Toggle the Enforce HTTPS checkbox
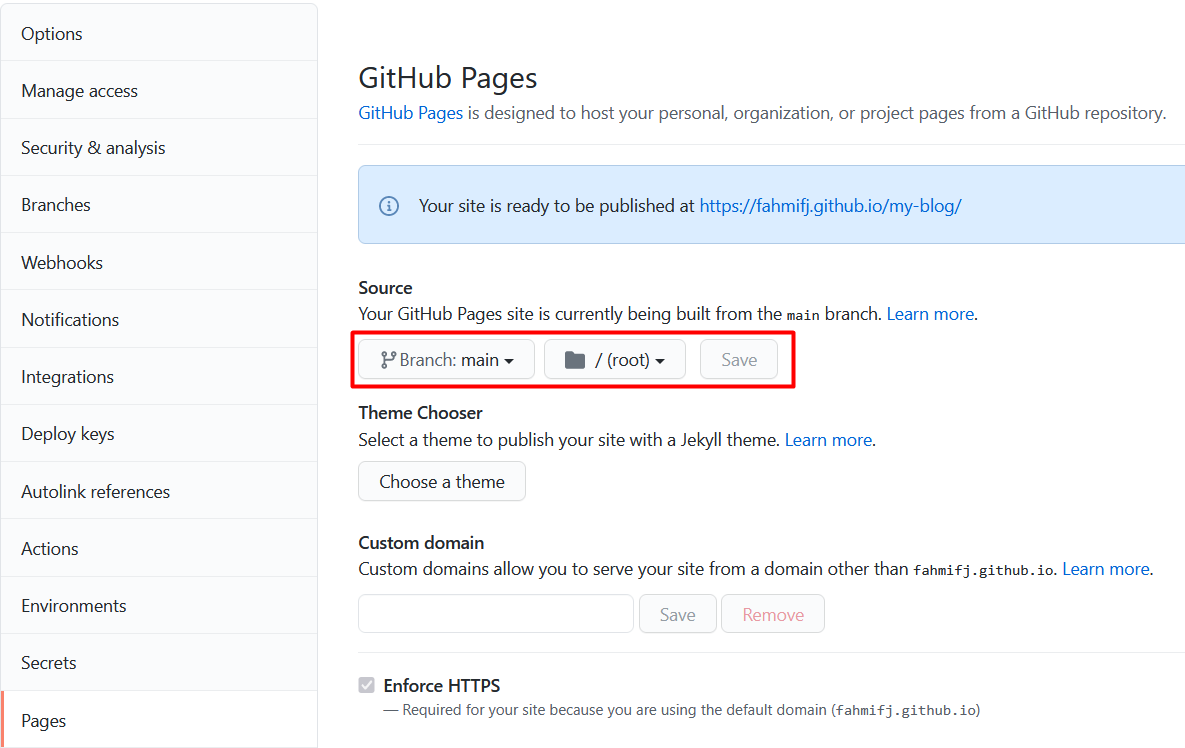 click(367, 686)
